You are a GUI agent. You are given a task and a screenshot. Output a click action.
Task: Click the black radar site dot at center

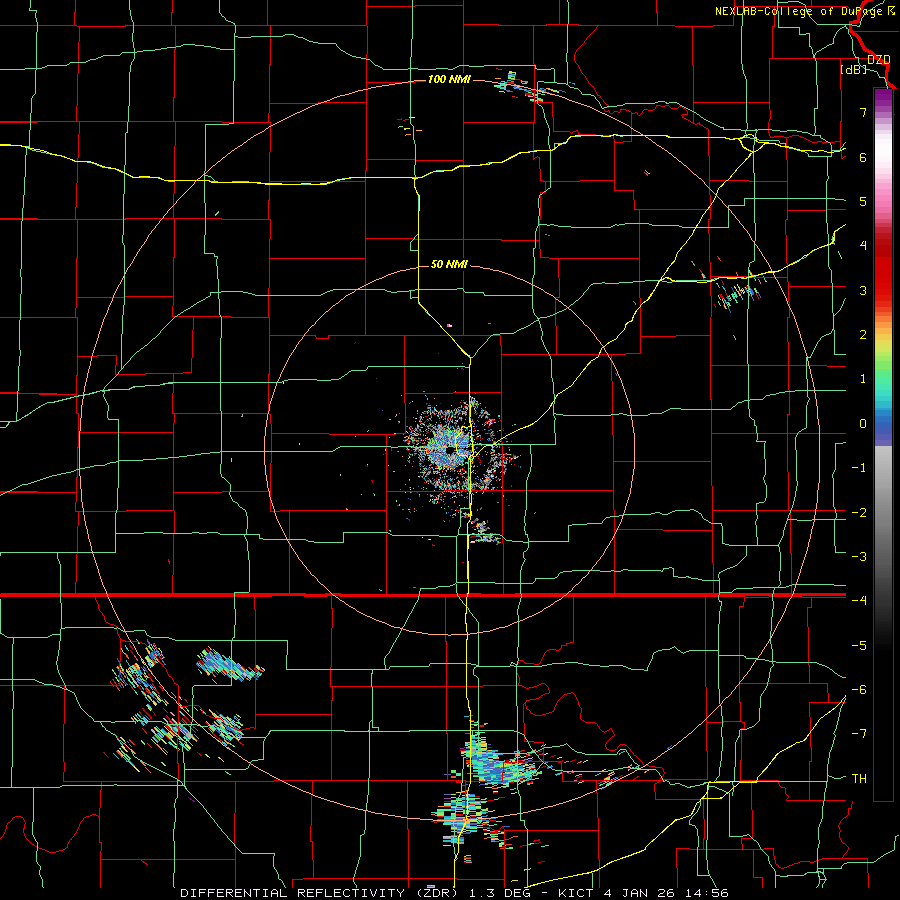(449, 451)
